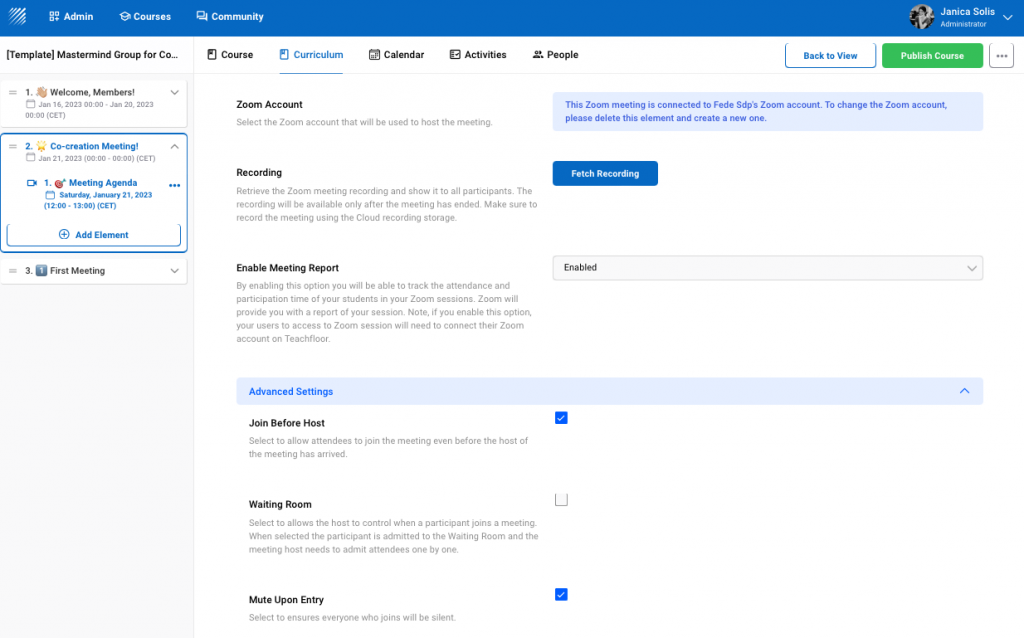Click Janica Solis profile avatar
1024x638 pixels.
pyautogui.click(x=921, y=17)
